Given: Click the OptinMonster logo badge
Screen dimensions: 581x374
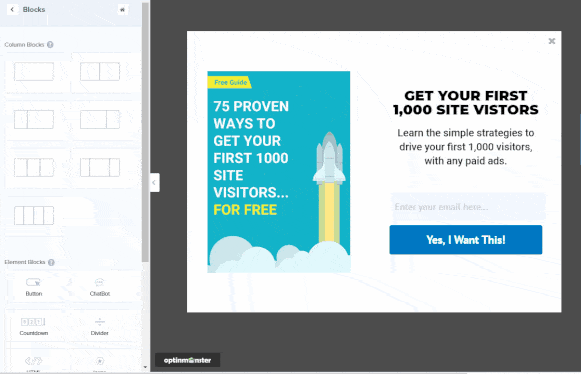Looking at the screenshot, I should pos(187,360).
